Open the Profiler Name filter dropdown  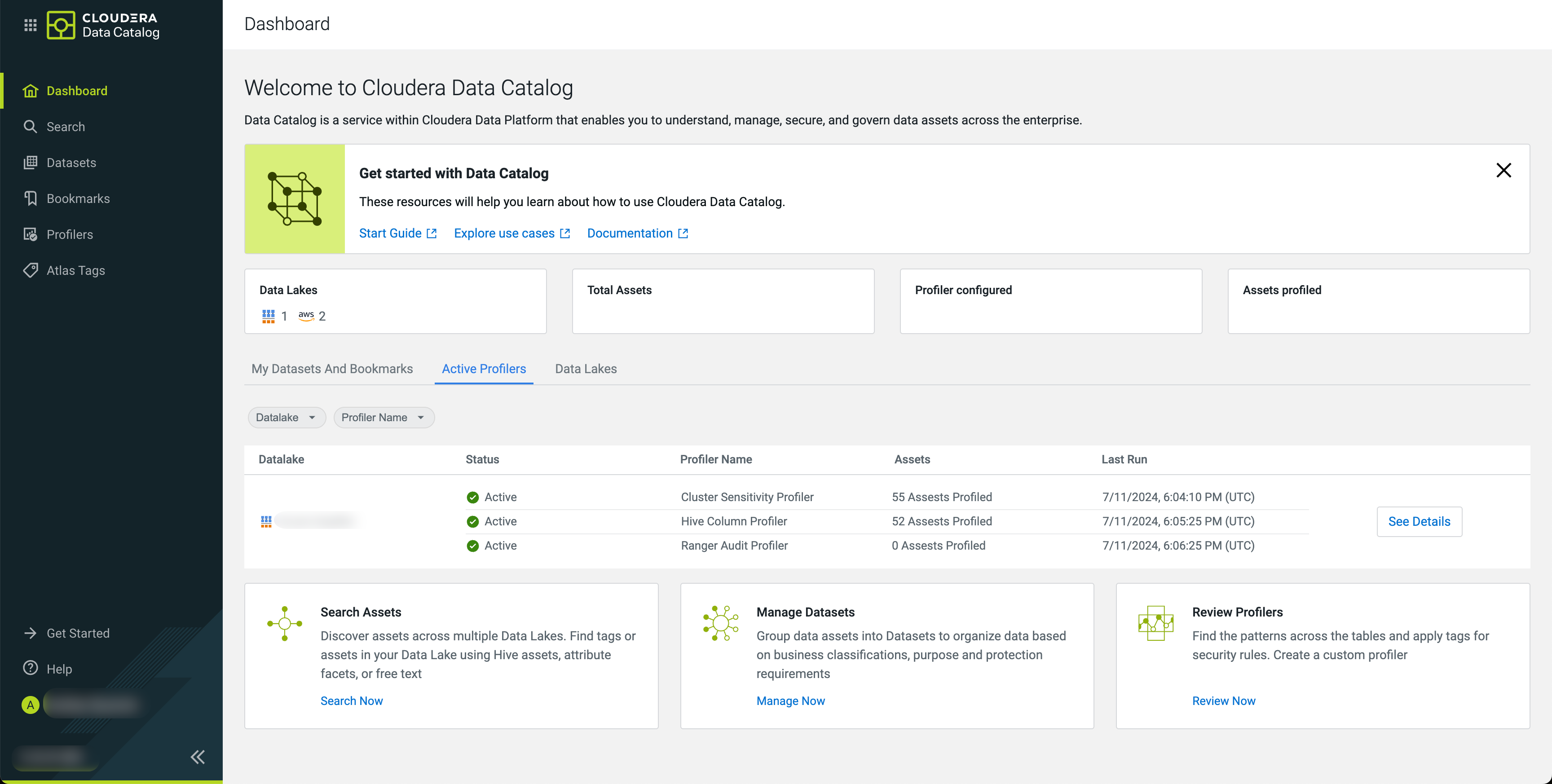click(x=383, y=418)
